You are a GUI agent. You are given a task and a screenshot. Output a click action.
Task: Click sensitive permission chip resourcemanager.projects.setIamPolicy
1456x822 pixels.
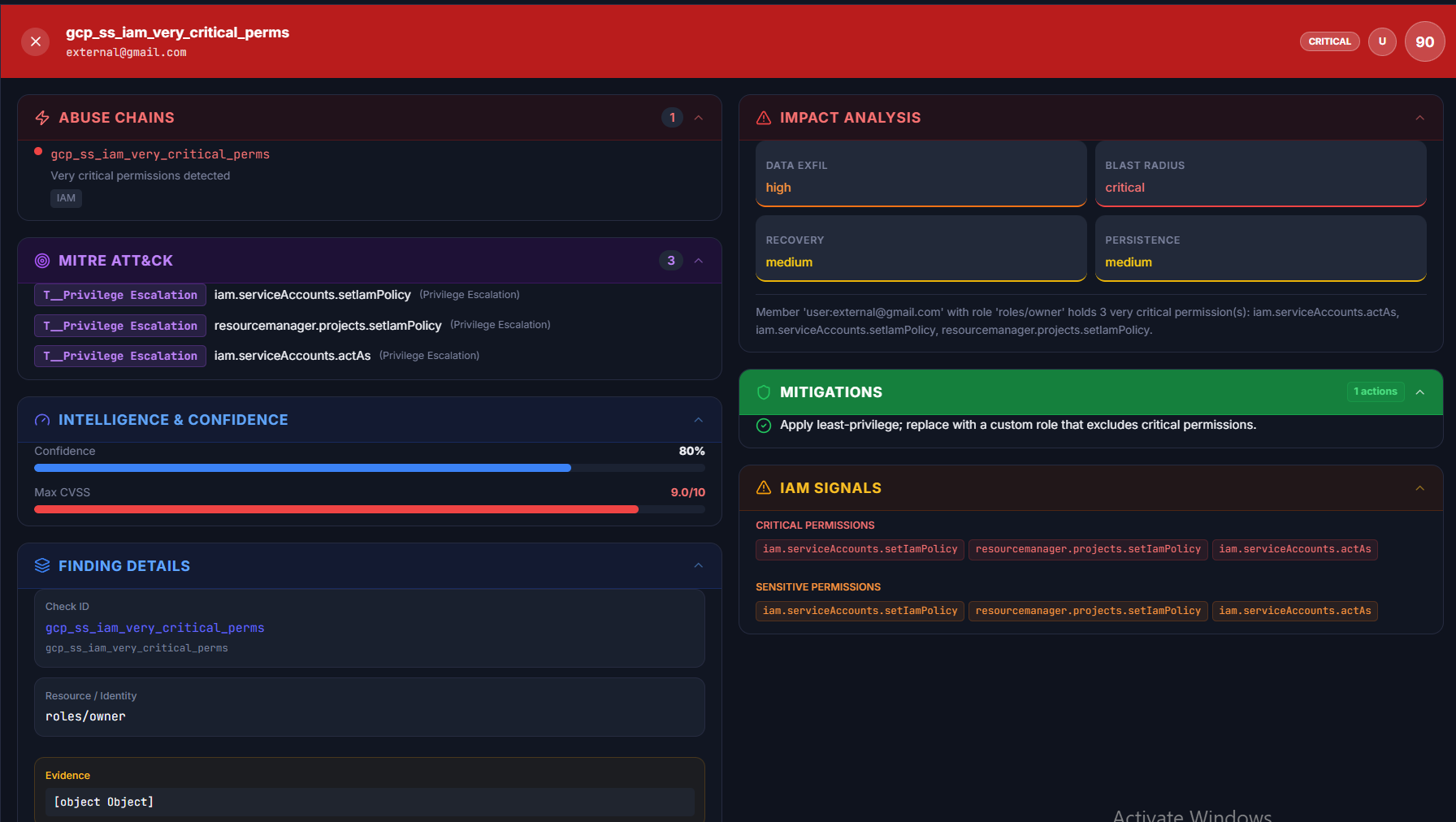[x=1088, y=611]
